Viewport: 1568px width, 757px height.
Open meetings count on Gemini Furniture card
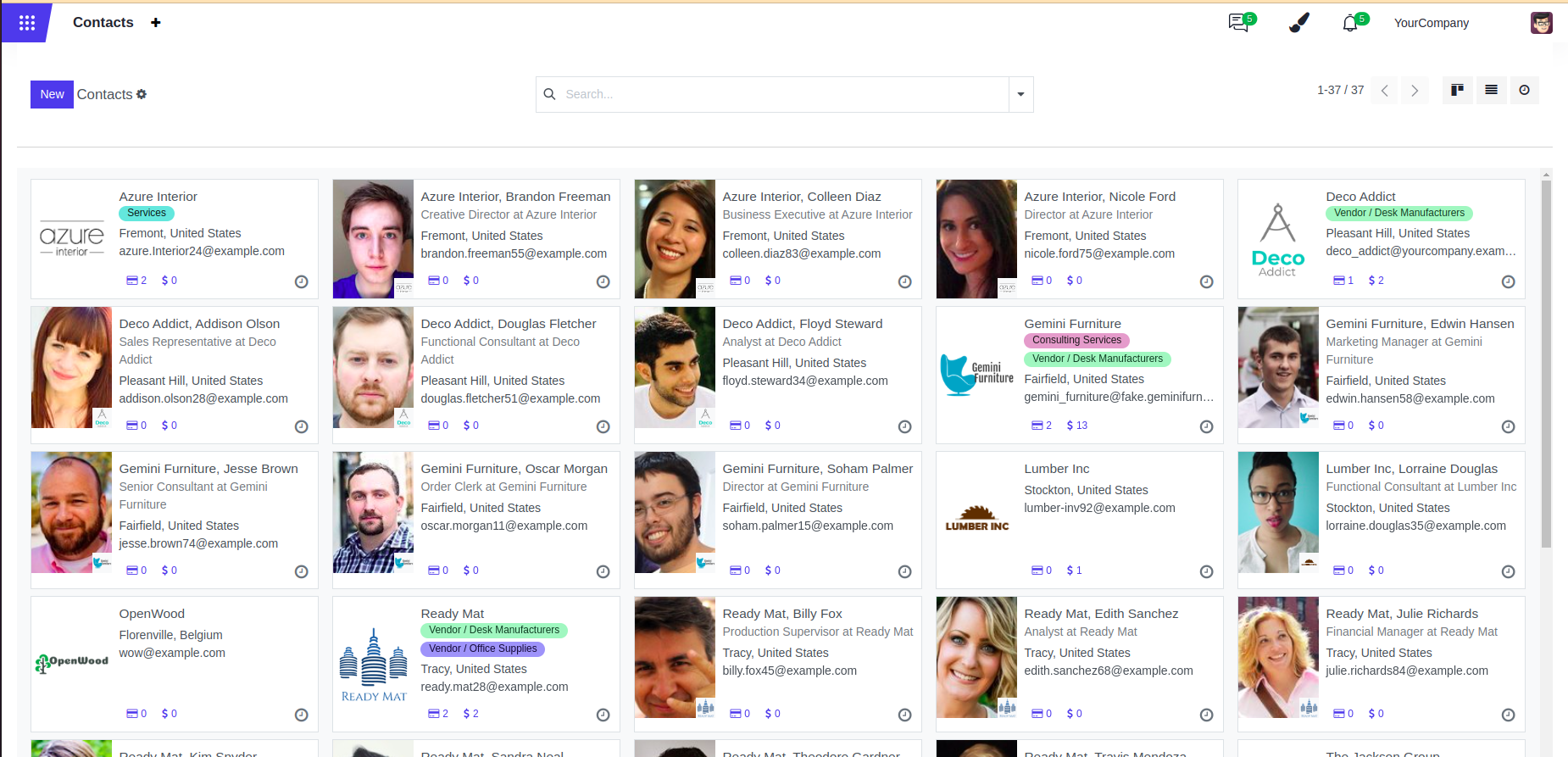click(1042, 426)
